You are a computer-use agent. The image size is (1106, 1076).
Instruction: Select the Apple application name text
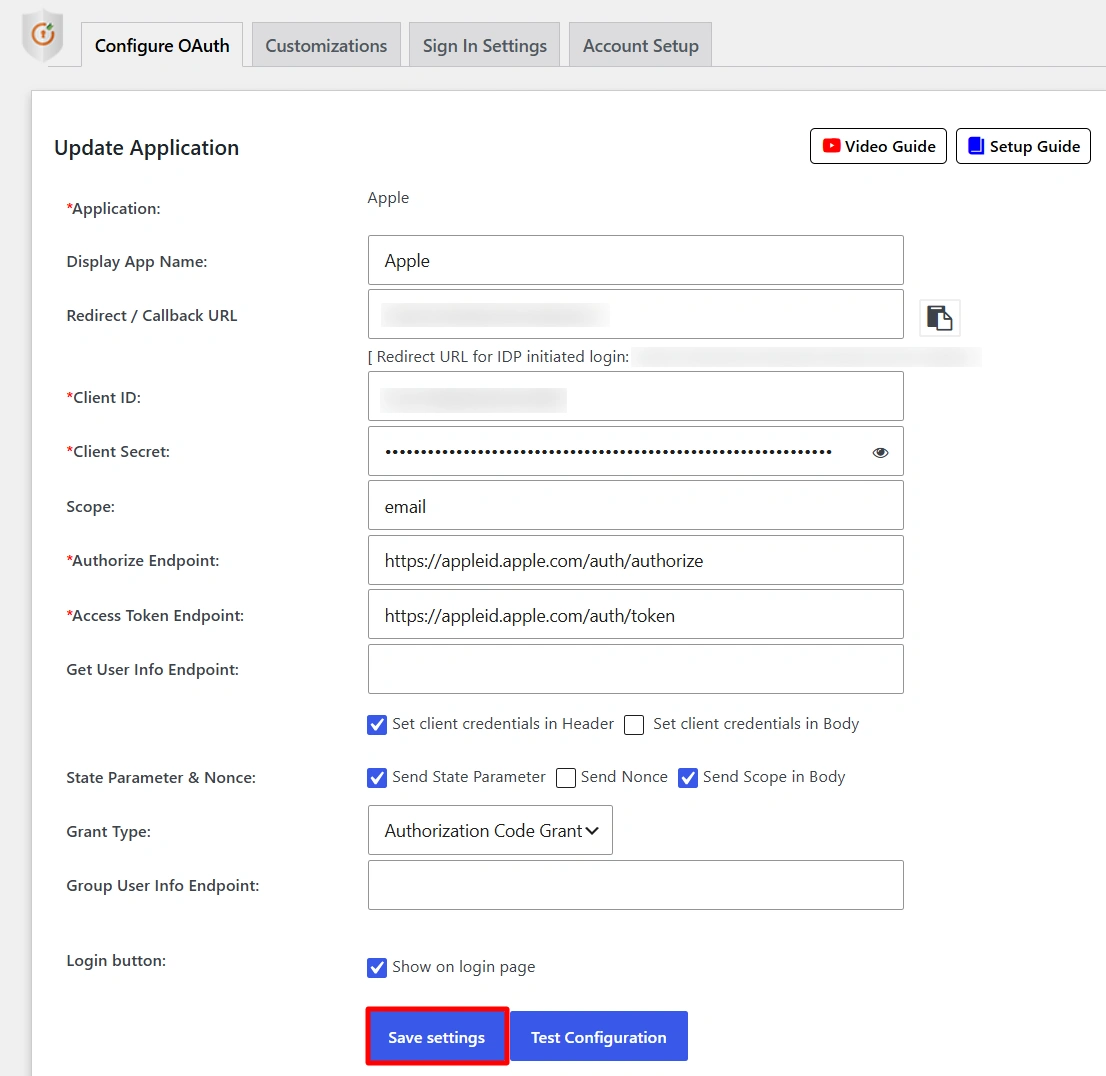point(388,198)
